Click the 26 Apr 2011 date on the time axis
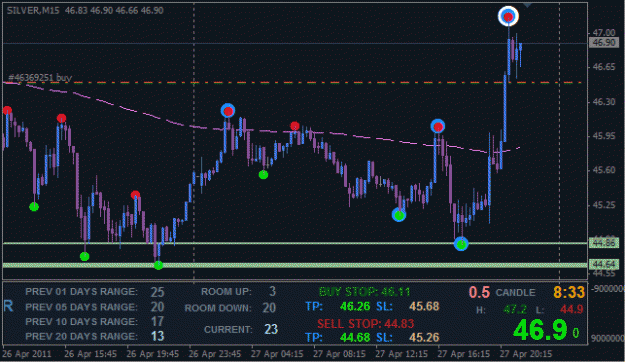625x362 pixels. (27, 354)
